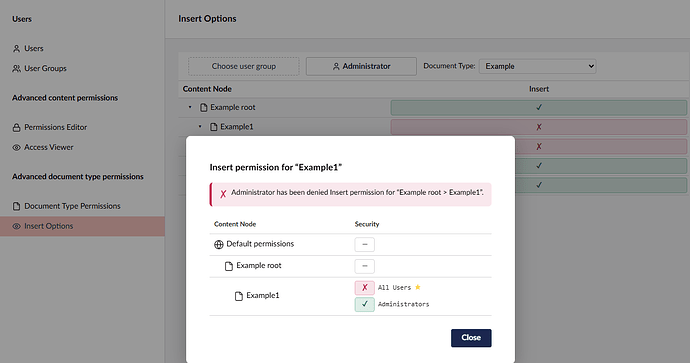The image size is (690, 363).
Task: Click green Insert checkmark cell for Example root
Action: click(539, 108)
